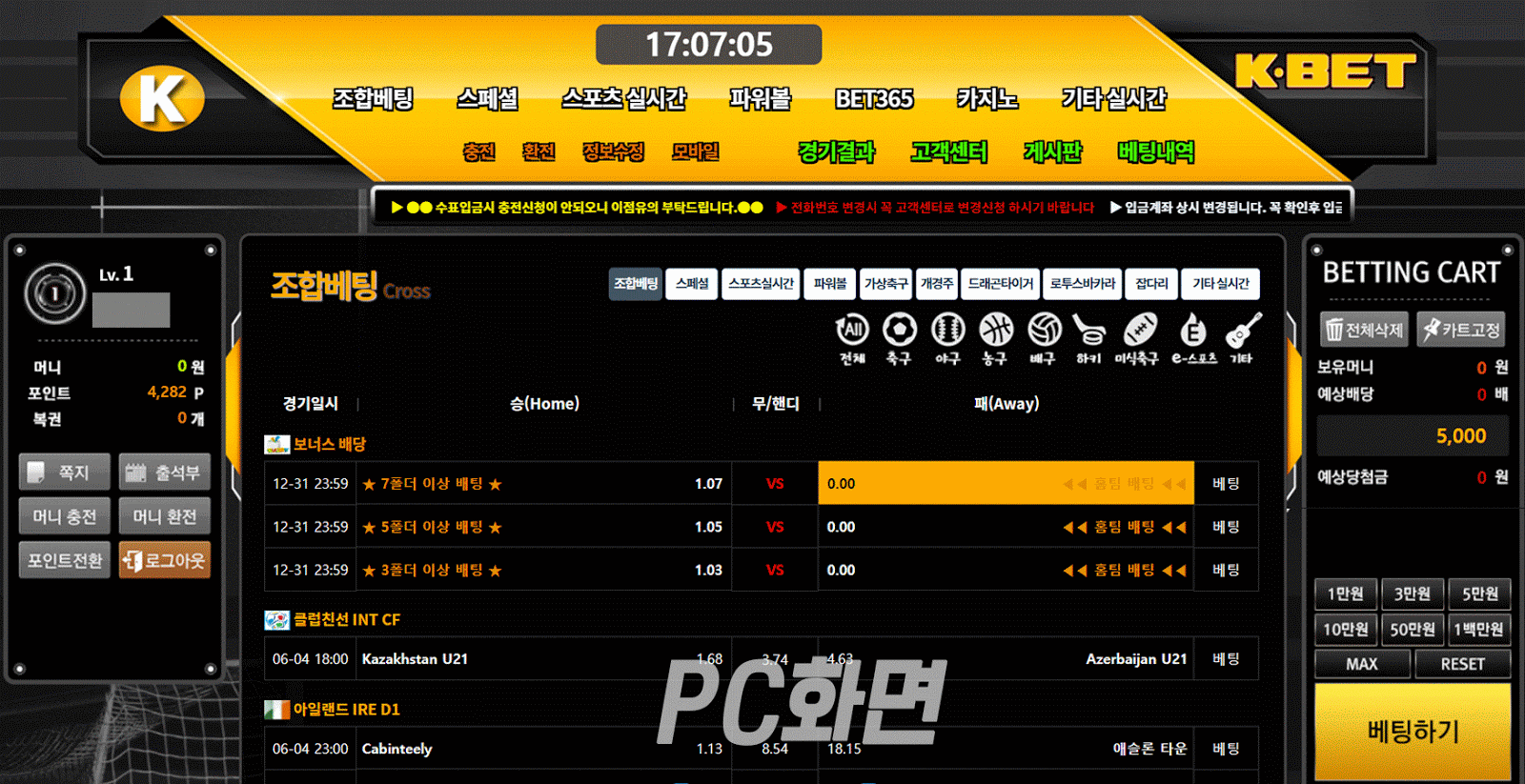This screenshot has width=1525, height=784.
Task: Click the level badge icon in user panel
Action: (x=55, y=293)
